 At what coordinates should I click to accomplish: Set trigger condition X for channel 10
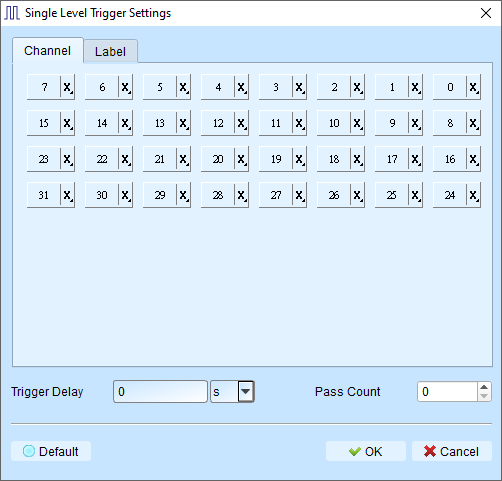coord(357,123)
